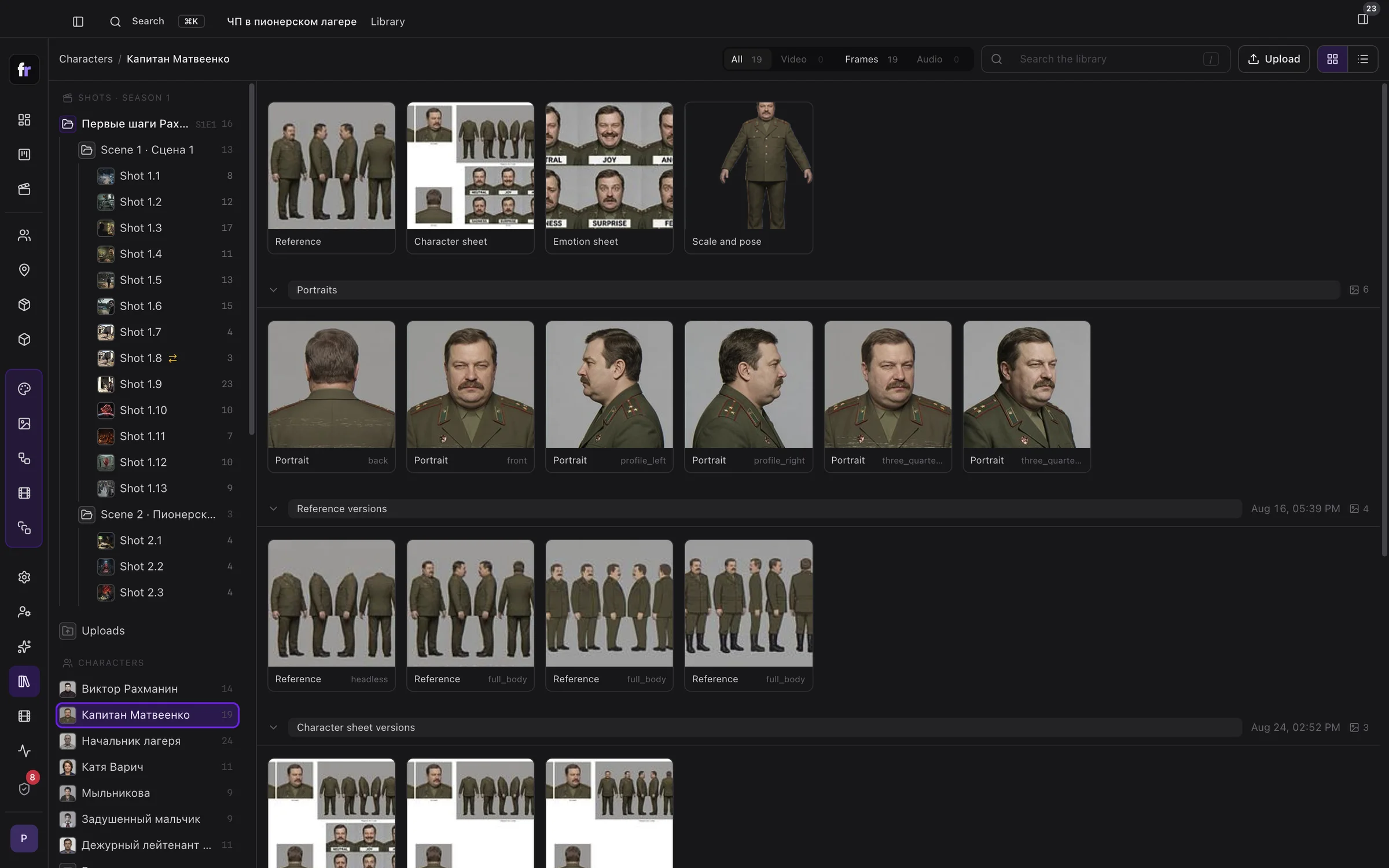Click the fr logo icon
Viewport: 1389px width, 868px height.
pos(24,69)
